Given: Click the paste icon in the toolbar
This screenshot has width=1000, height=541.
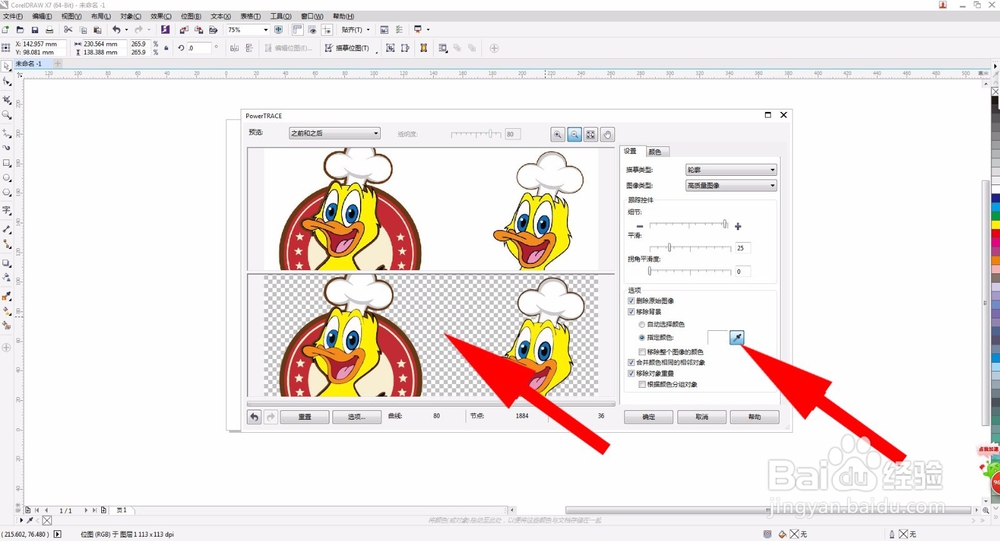Looking at the screenshot, I should [x=98, y=29].
